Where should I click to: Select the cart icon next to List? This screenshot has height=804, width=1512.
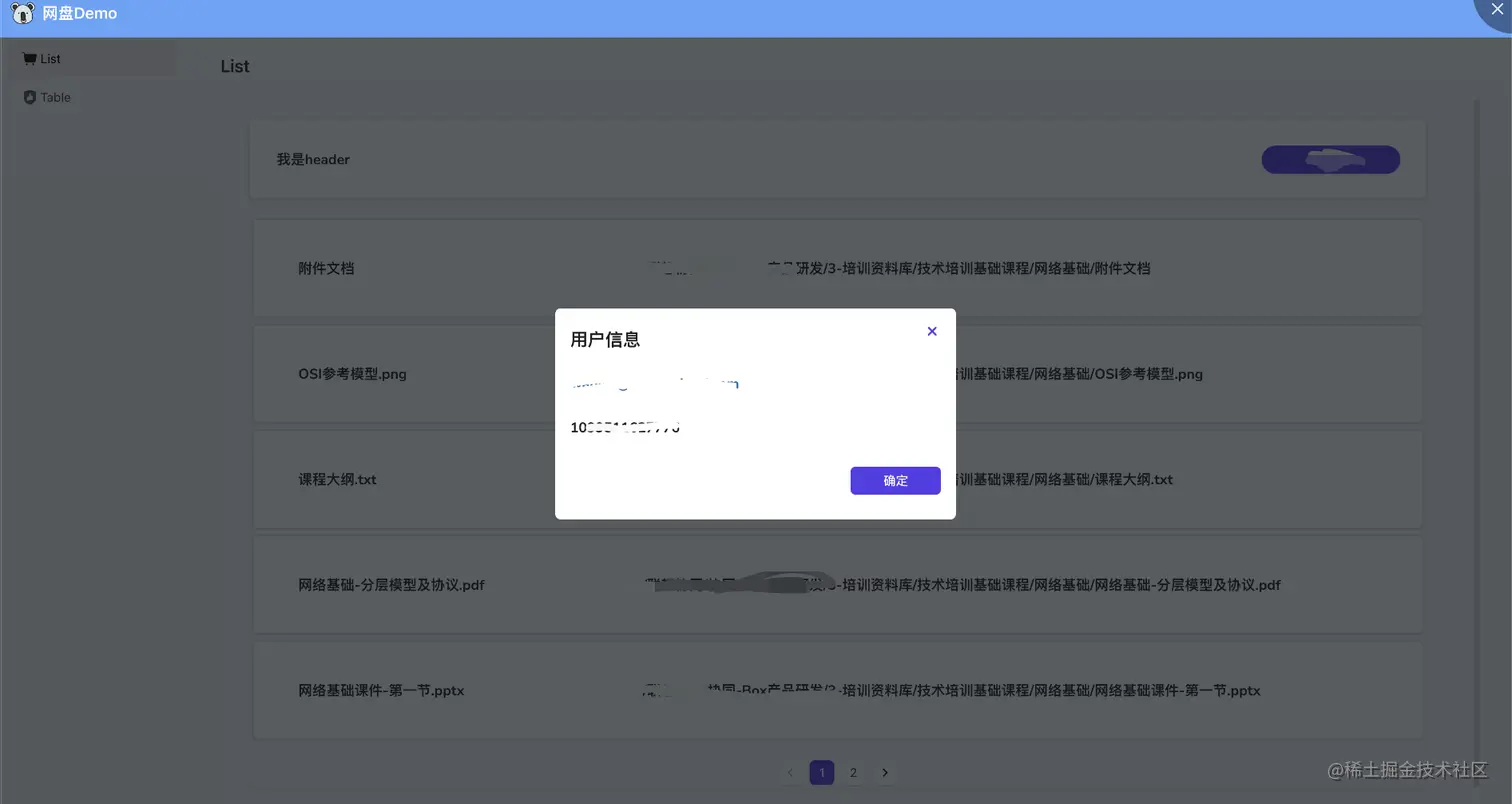29,57
